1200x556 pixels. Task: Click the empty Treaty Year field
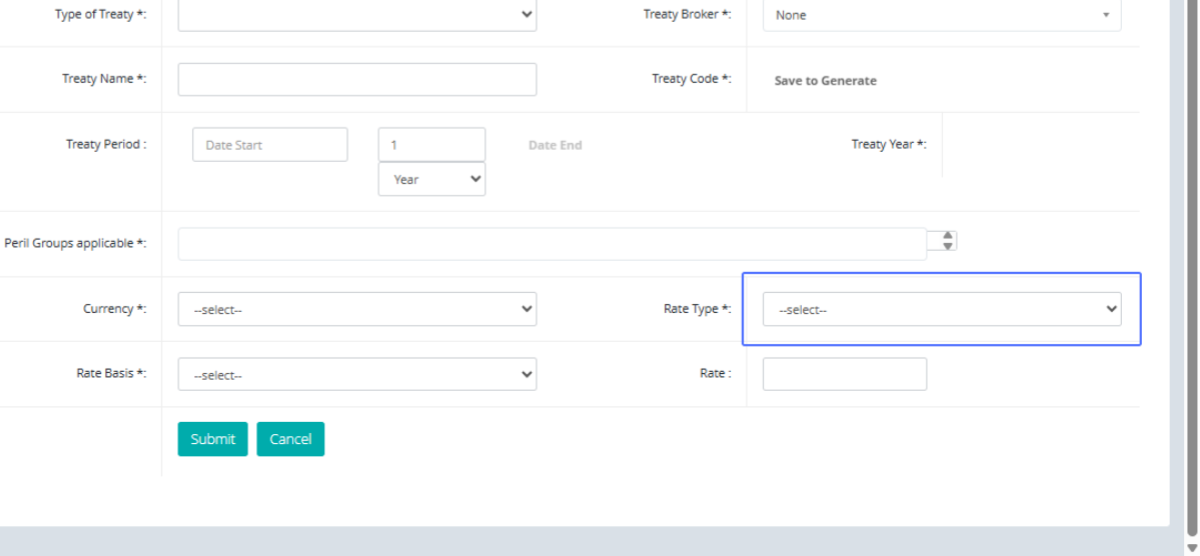tap(1040, 145)
